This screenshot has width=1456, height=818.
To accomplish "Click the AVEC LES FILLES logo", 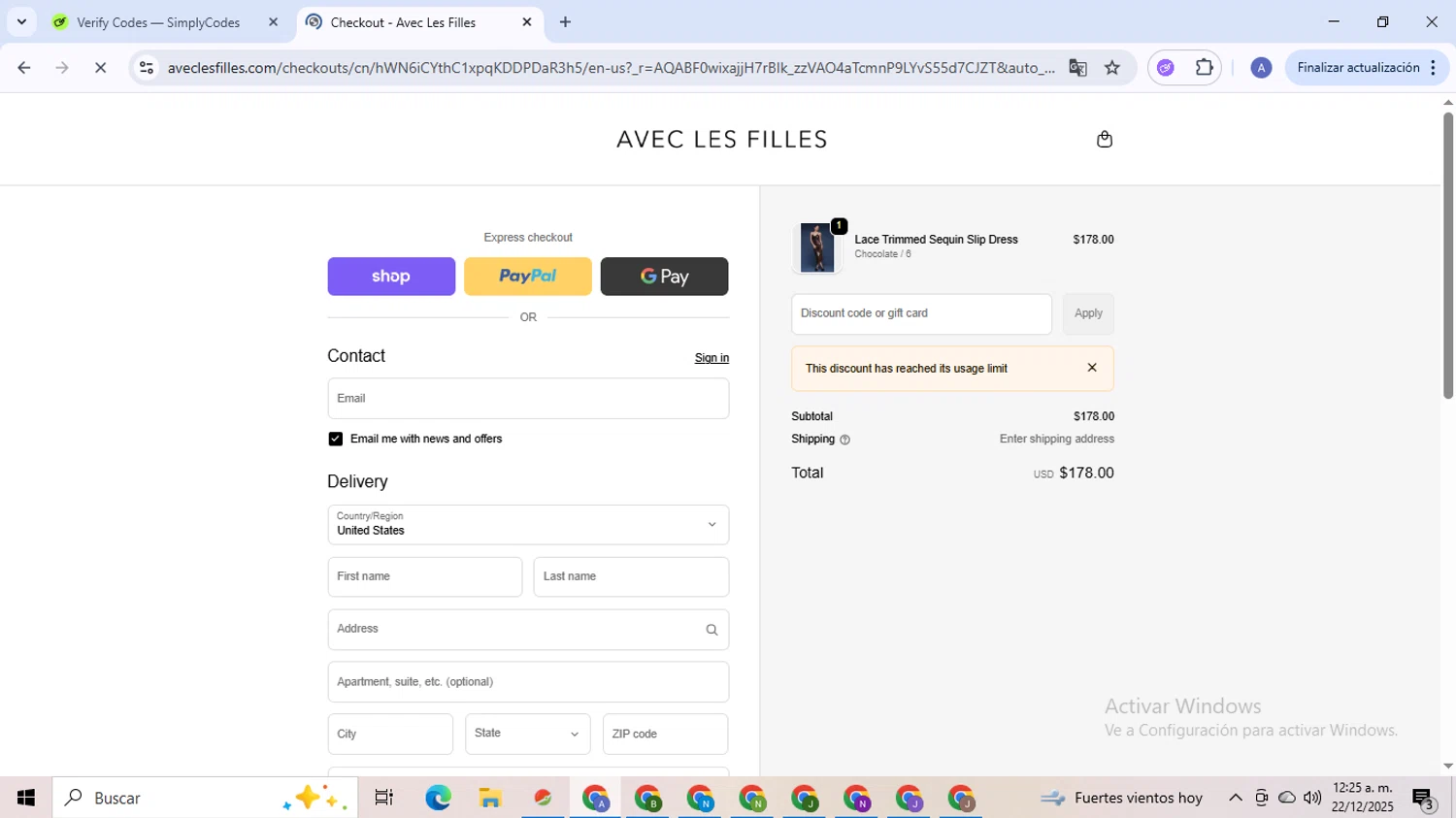I will [722, 140].
